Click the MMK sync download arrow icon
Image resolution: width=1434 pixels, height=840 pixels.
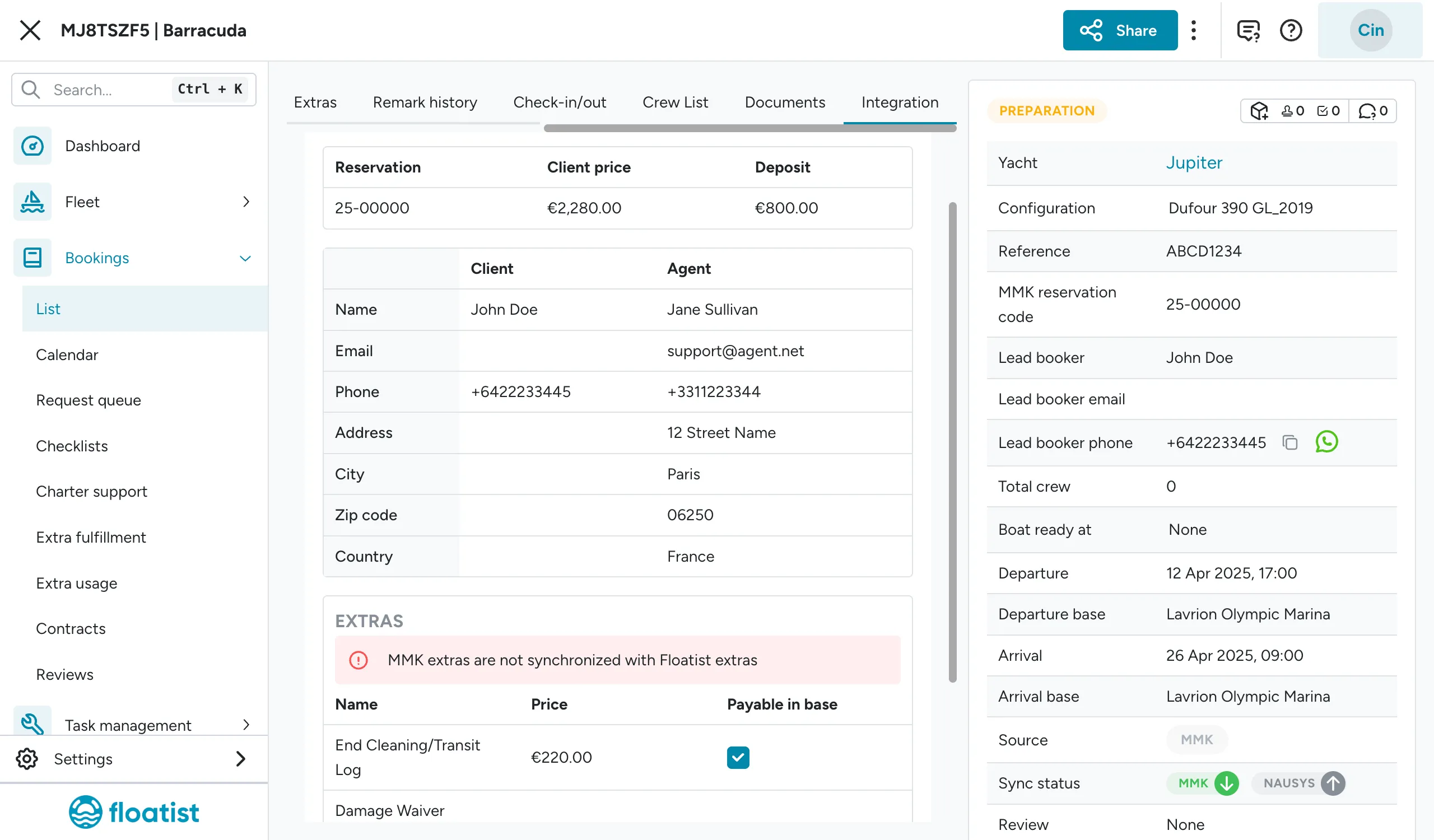tap(1226, 783)
